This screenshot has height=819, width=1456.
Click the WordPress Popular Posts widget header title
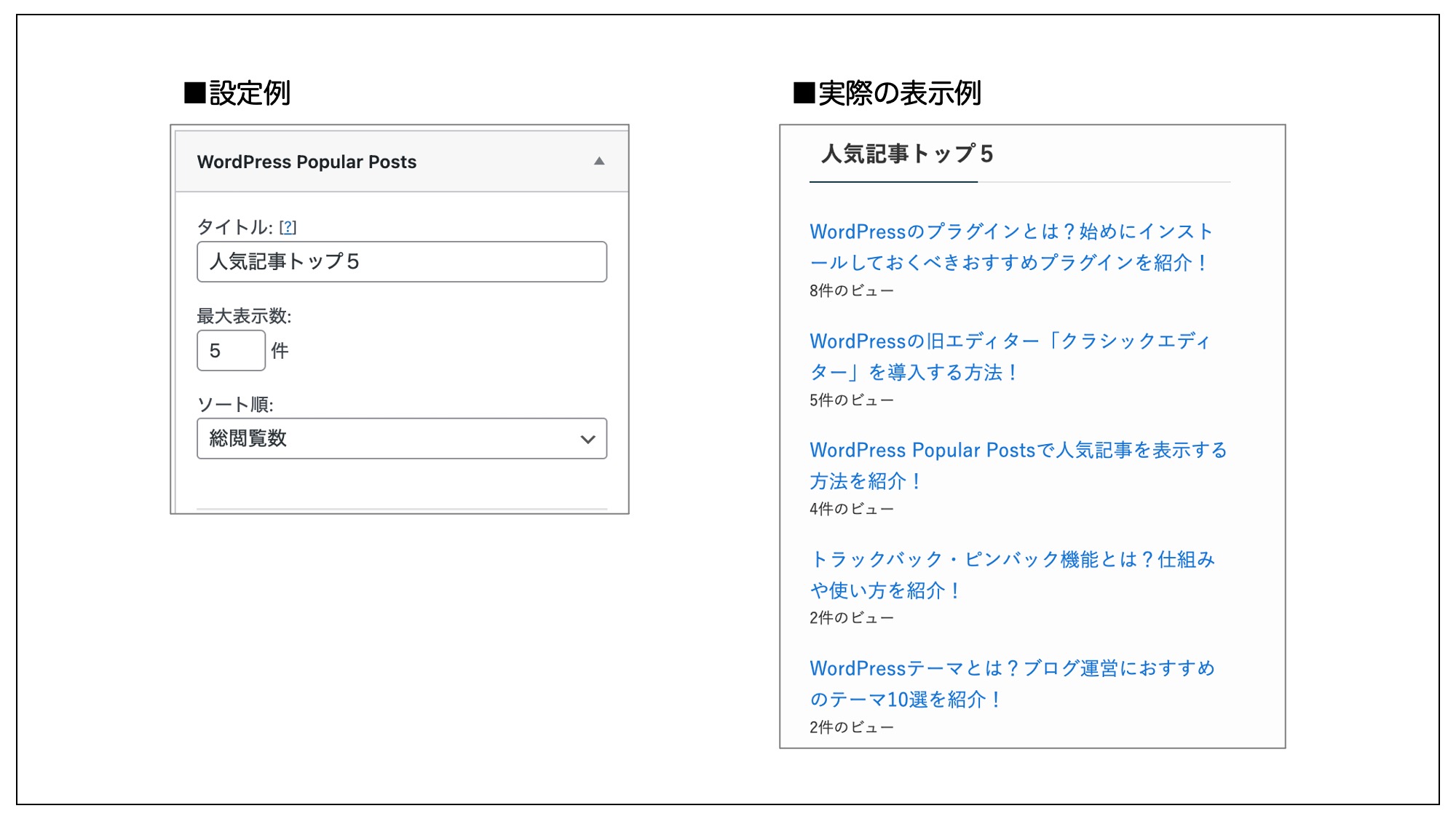(x=306, y=162)
